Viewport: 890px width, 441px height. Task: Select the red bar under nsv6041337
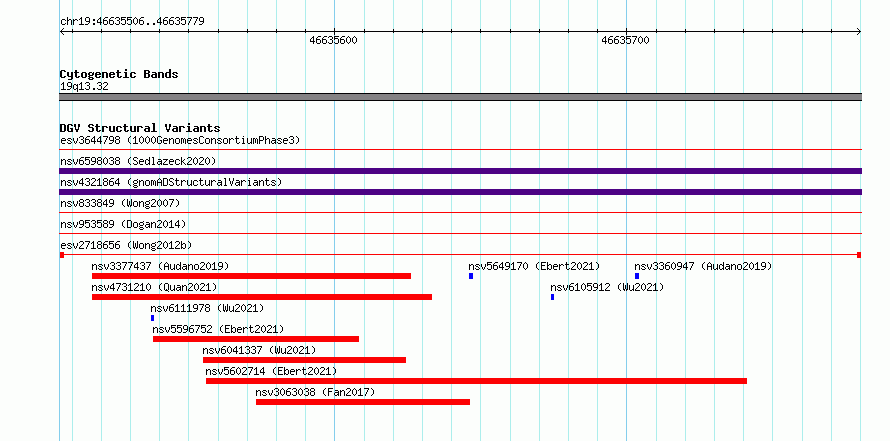pyautogui.click(x=304, y=360)
